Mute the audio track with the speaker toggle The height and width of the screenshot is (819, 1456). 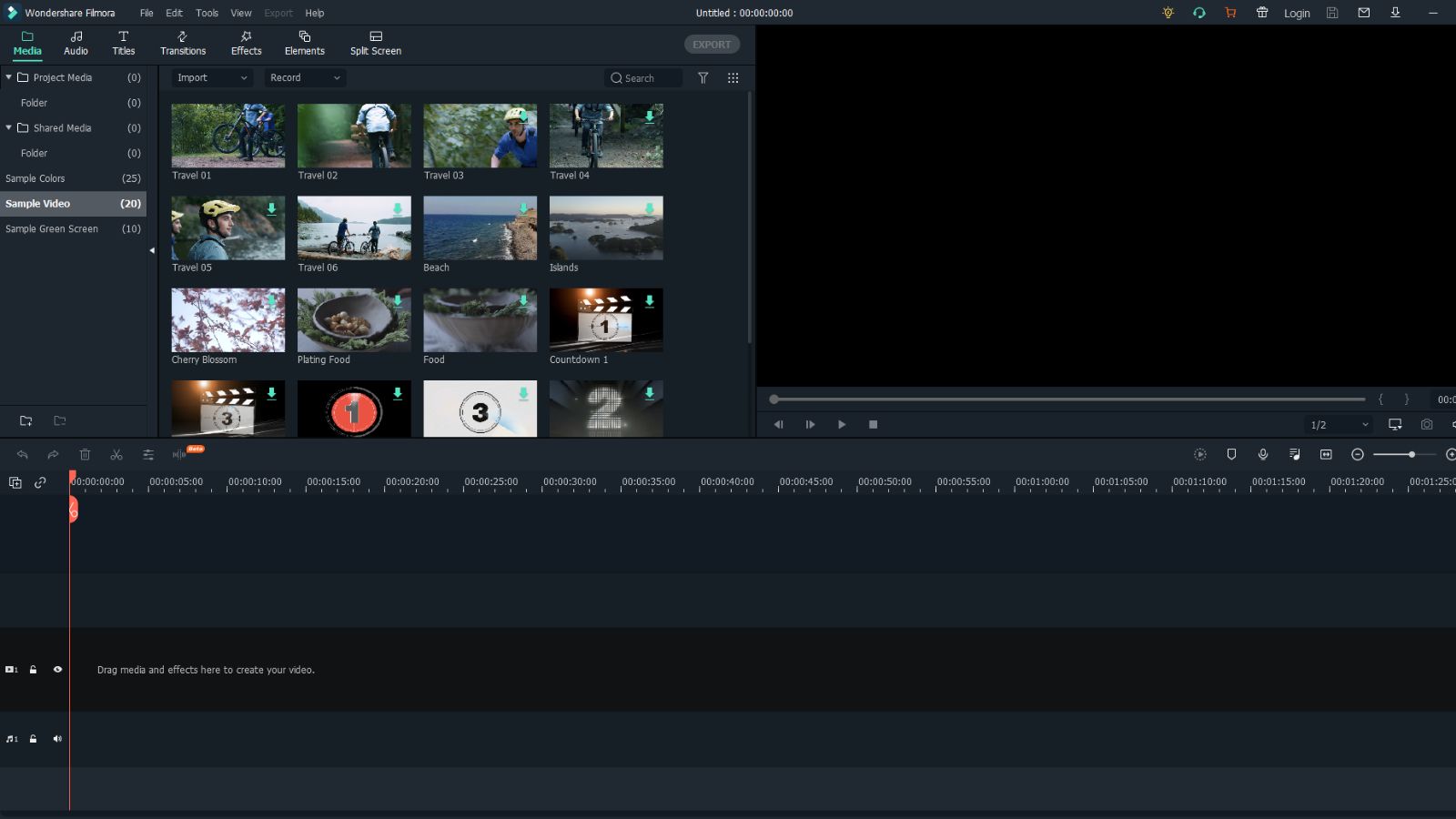click(x=57, y=738)
